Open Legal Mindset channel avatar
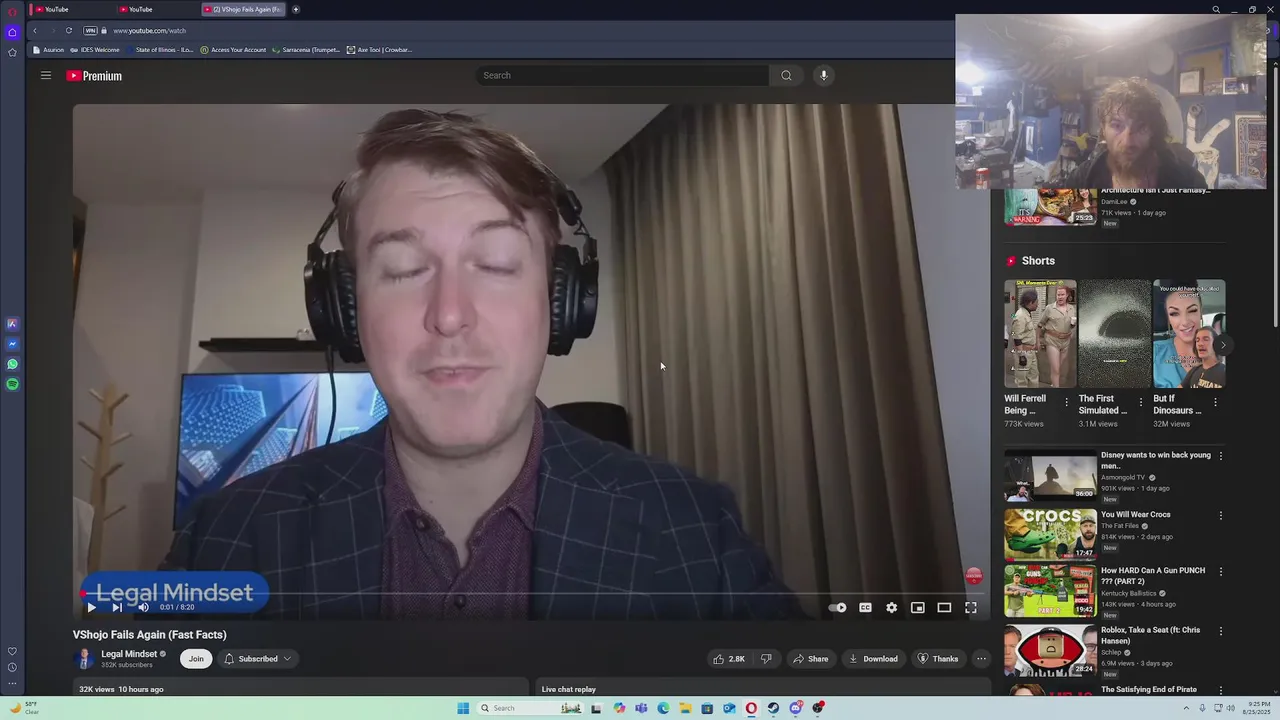This screenshot has height=720, width=1280. coord(84,659)
